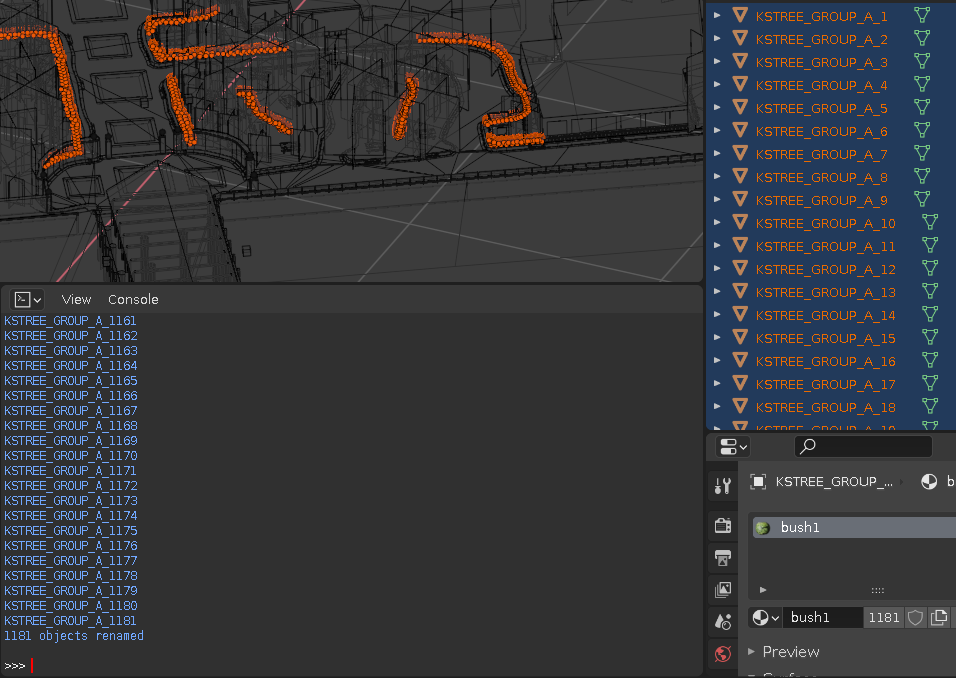Grab the material list resize handle dots
Viewport: 956px width, 678px height.
coord(877,590)
